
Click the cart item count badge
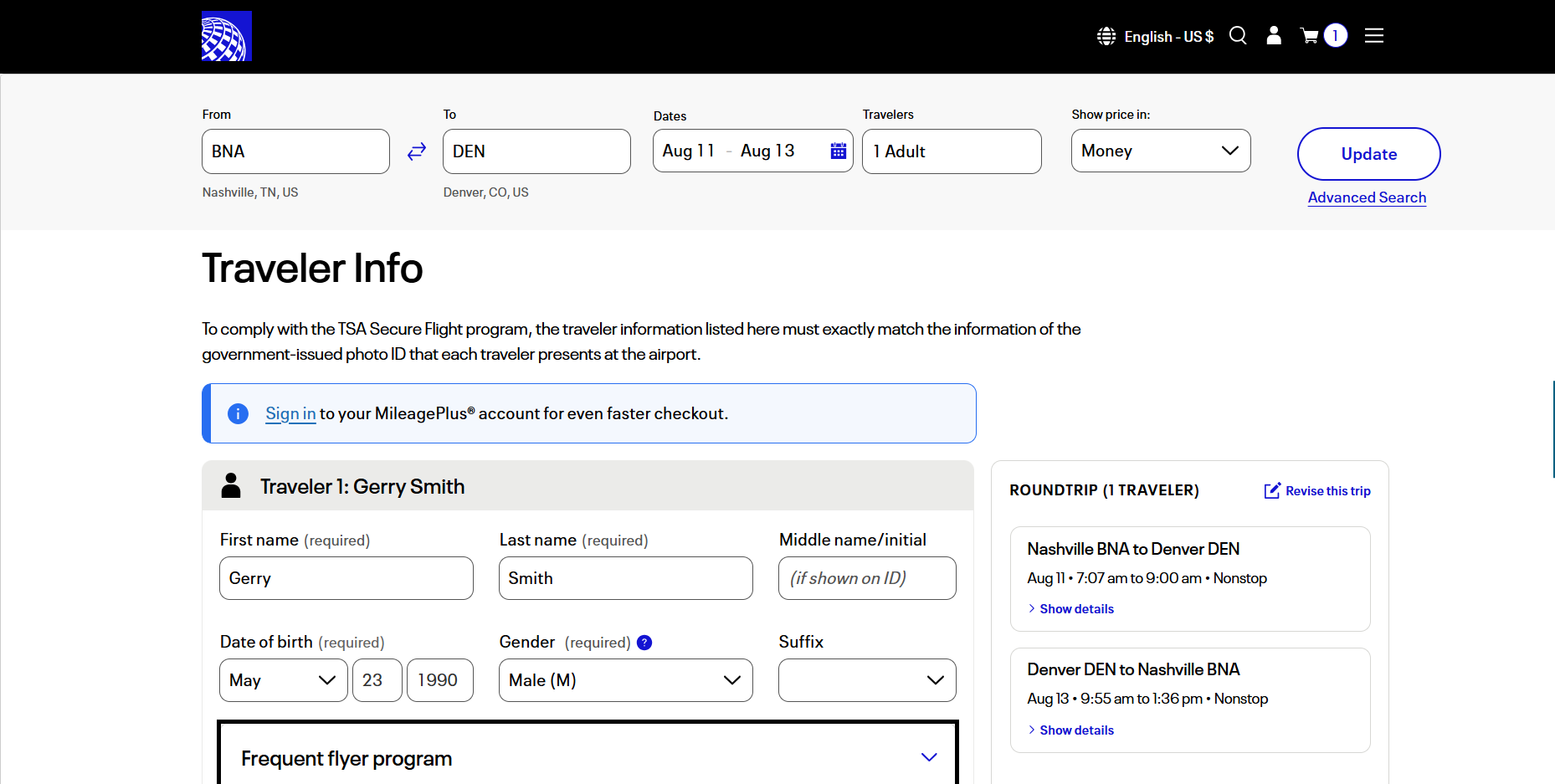tap(1336, 35)
